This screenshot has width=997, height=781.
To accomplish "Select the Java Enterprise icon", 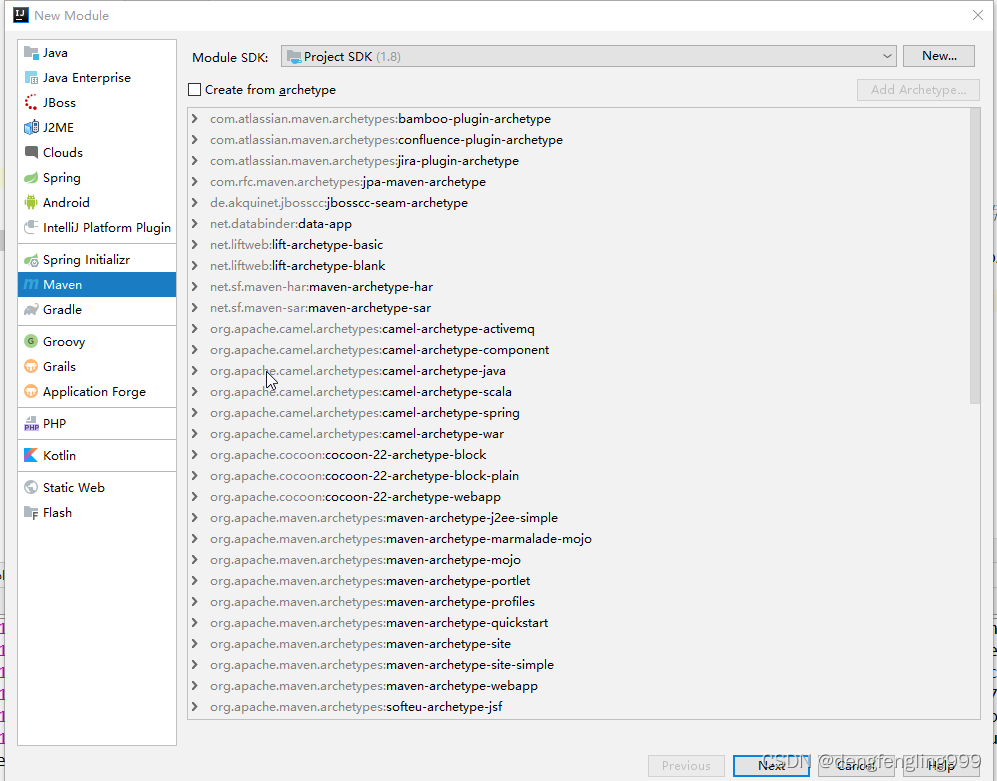I will 31,78.
